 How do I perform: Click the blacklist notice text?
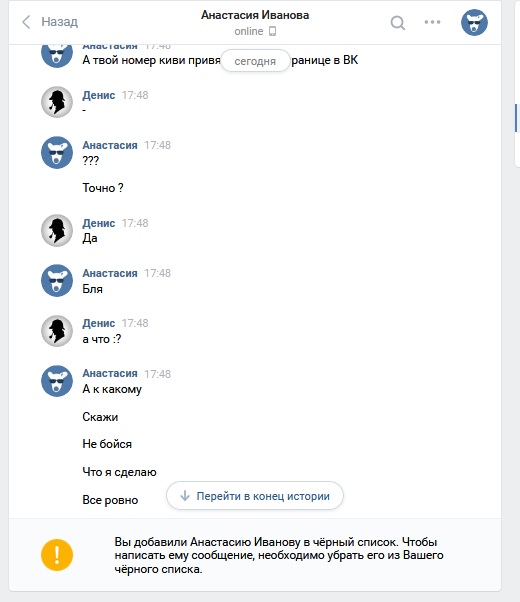pos(279,555)
